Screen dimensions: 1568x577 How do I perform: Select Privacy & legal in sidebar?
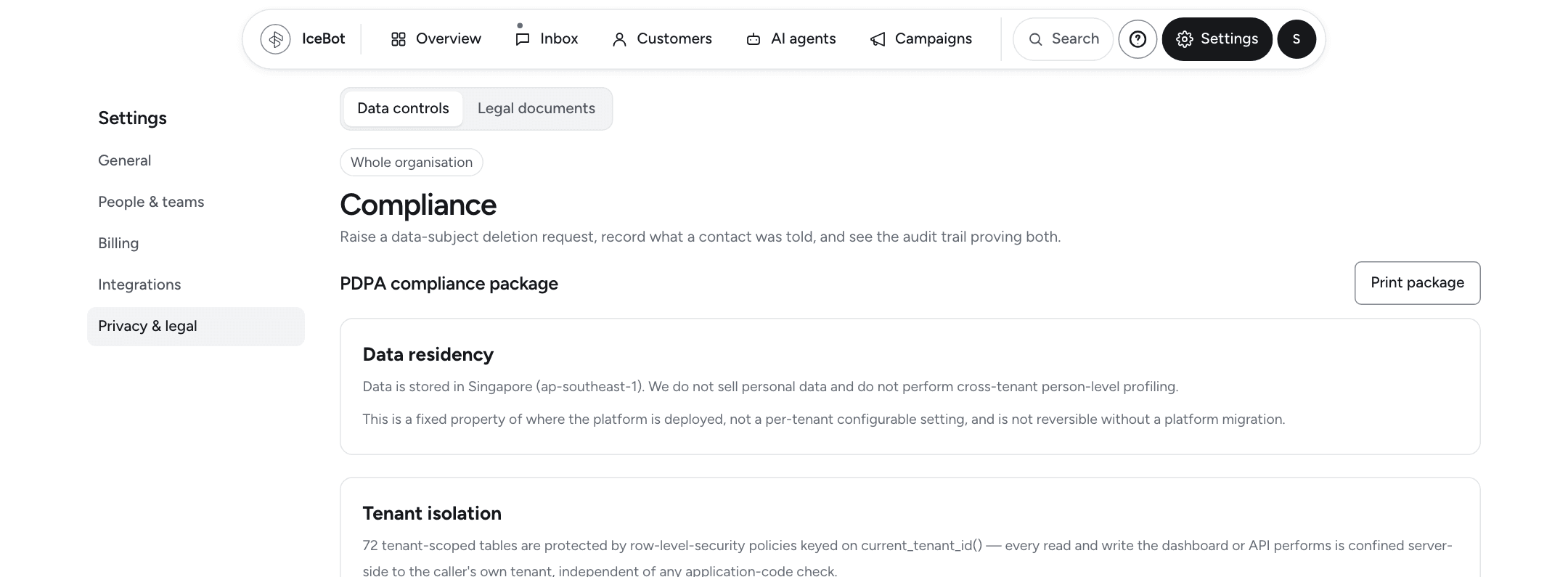tap(196, 327)
